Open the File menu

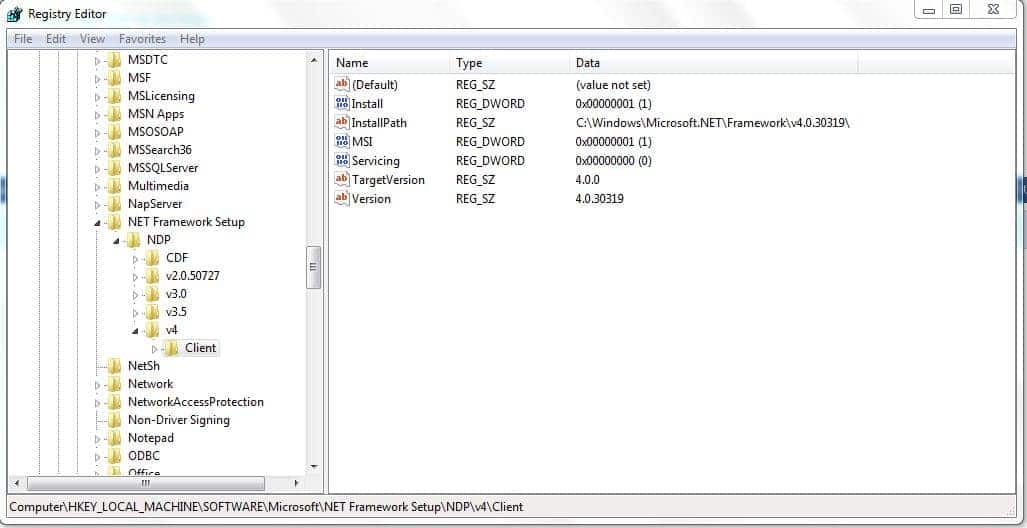23,39
